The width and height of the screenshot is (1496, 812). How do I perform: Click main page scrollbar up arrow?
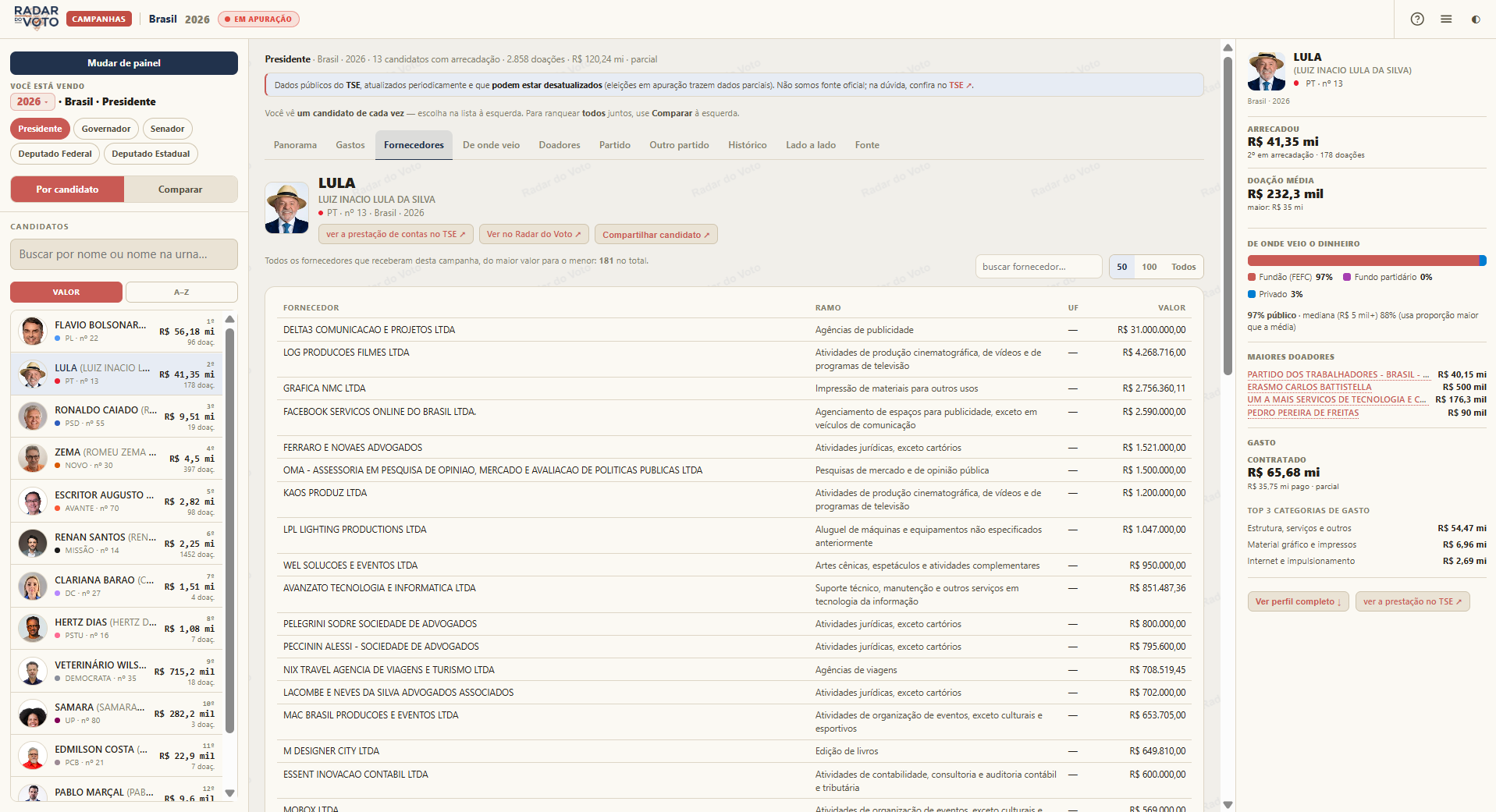tap(1228, 48)
